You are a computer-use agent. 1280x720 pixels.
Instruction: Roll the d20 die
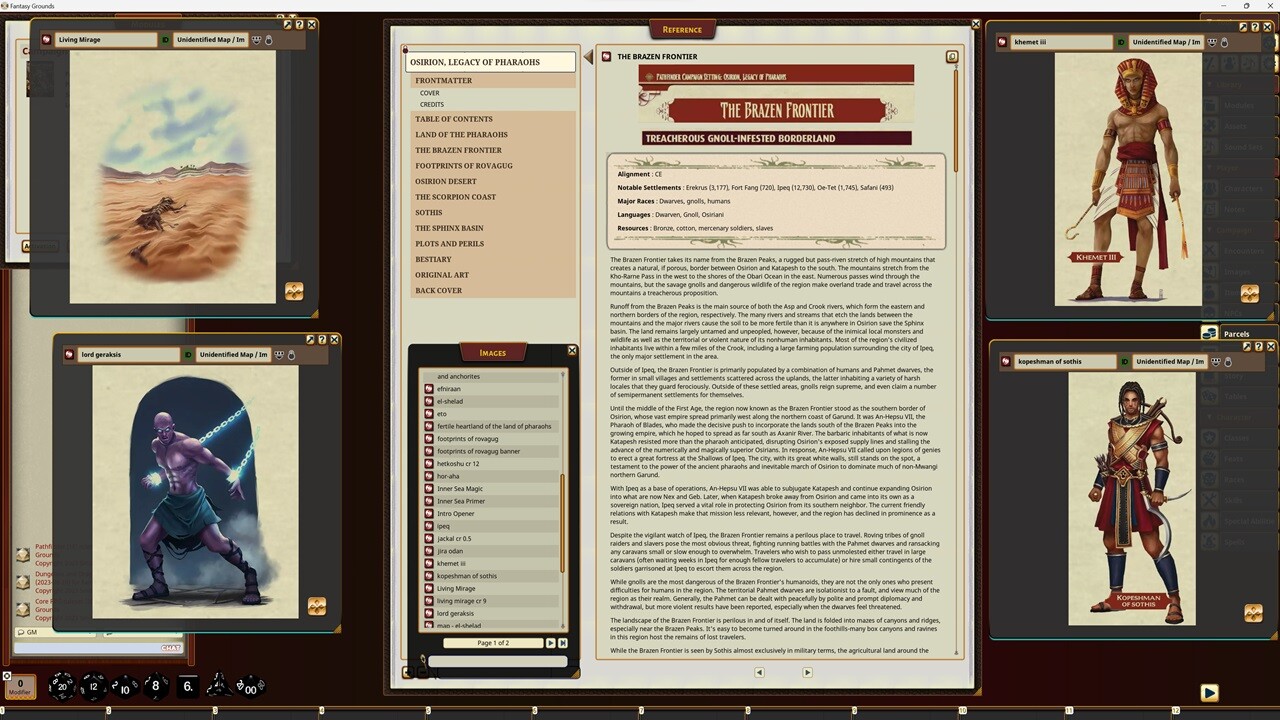tap(62, 685)
